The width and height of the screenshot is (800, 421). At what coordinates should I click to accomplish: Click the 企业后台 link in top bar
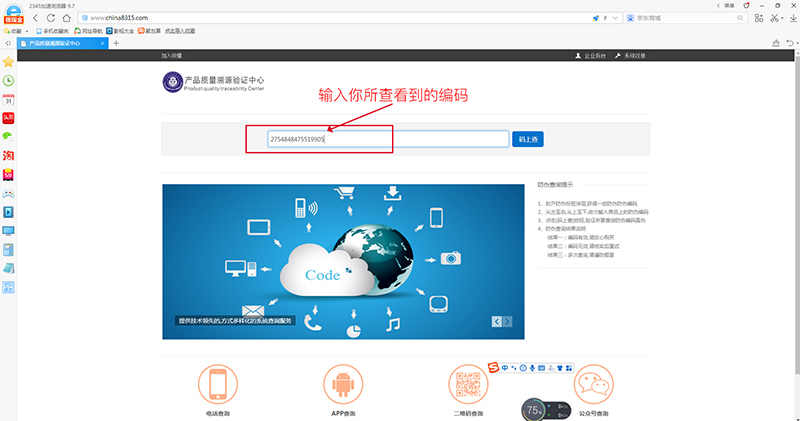click(x=593, y=56)
